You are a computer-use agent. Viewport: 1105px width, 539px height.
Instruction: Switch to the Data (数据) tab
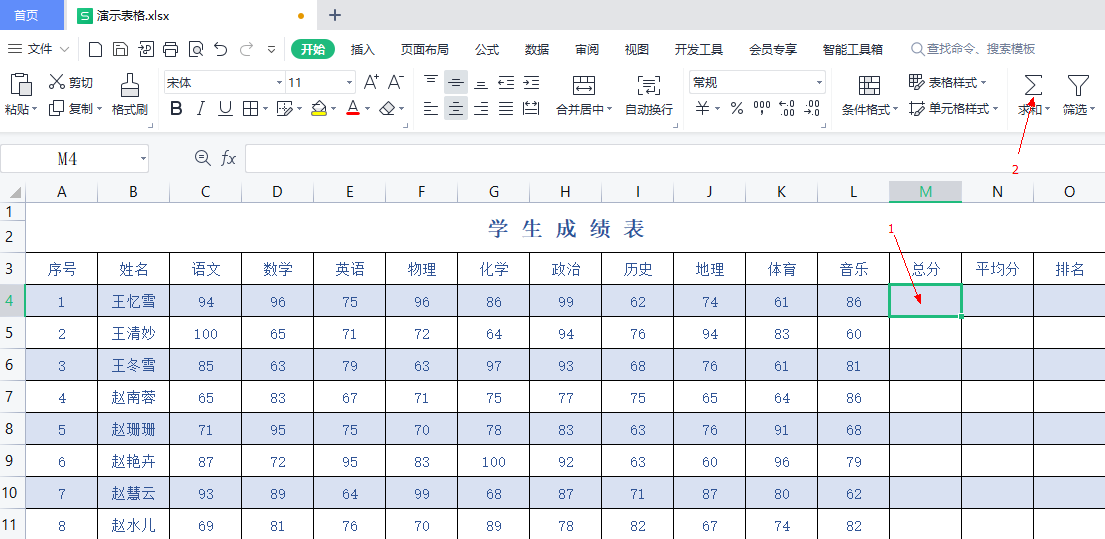537,49
